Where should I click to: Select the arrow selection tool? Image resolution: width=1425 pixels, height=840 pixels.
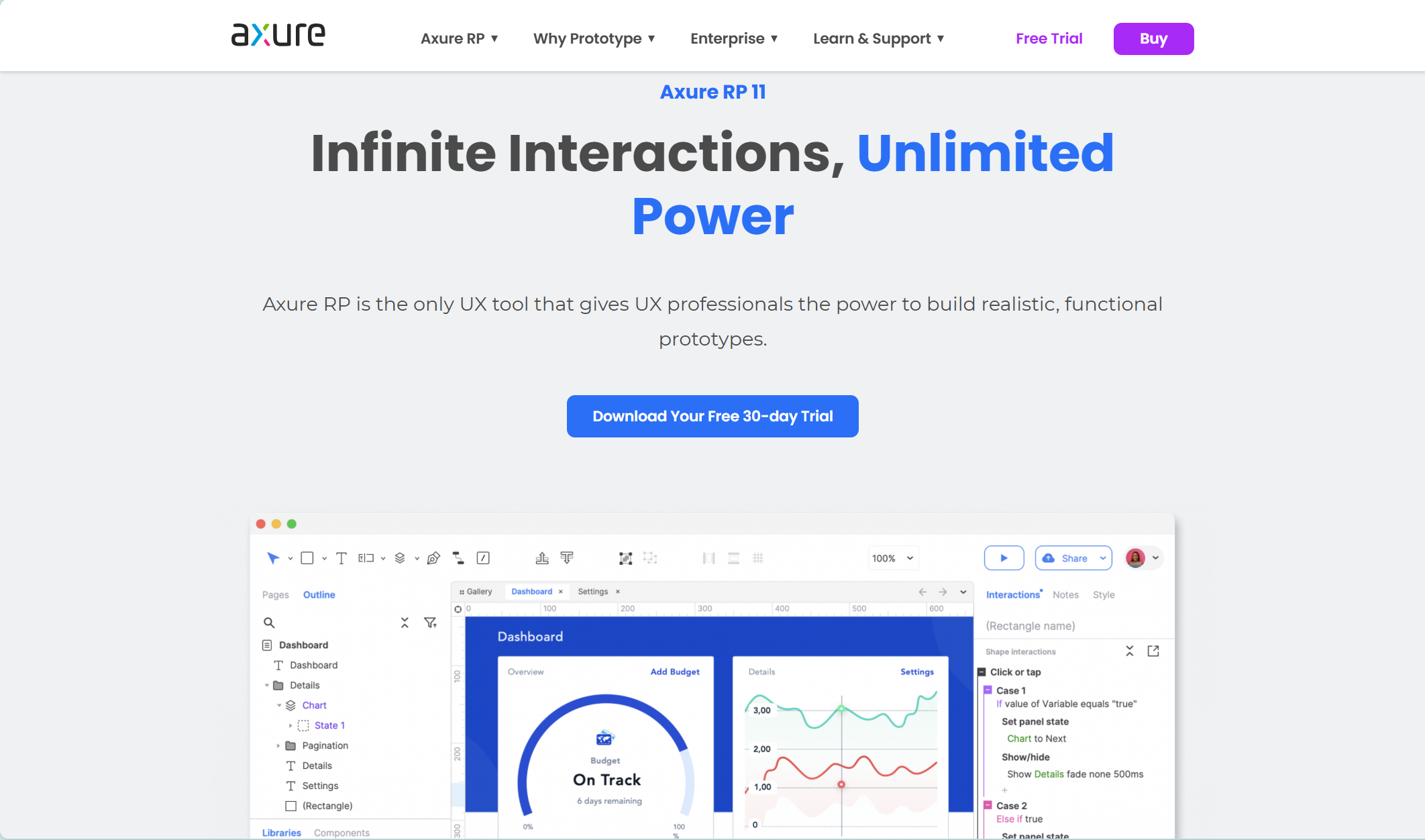click(273, 558)
